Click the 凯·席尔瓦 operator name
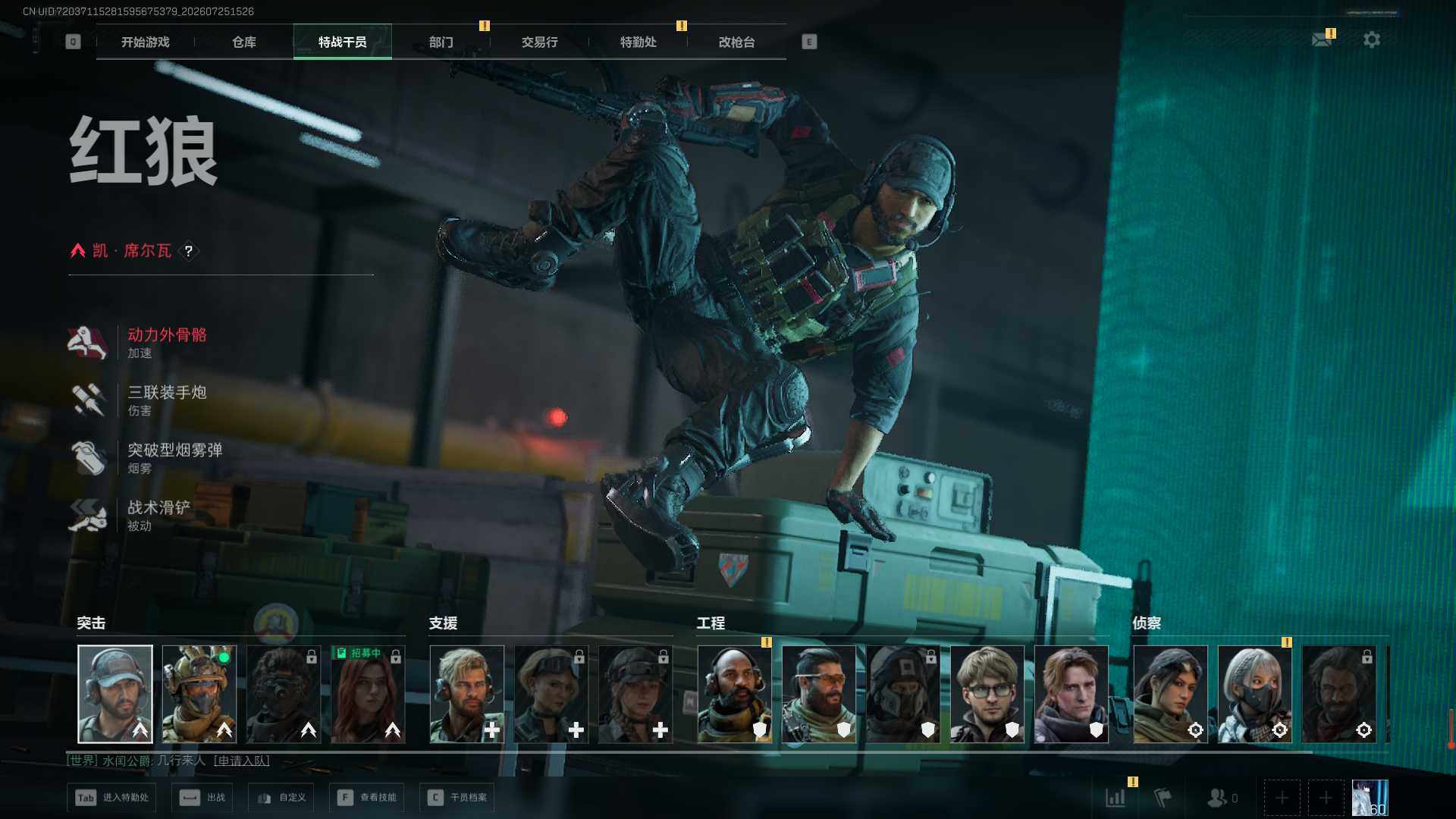The image size is (1456, 819). point(132,251)
